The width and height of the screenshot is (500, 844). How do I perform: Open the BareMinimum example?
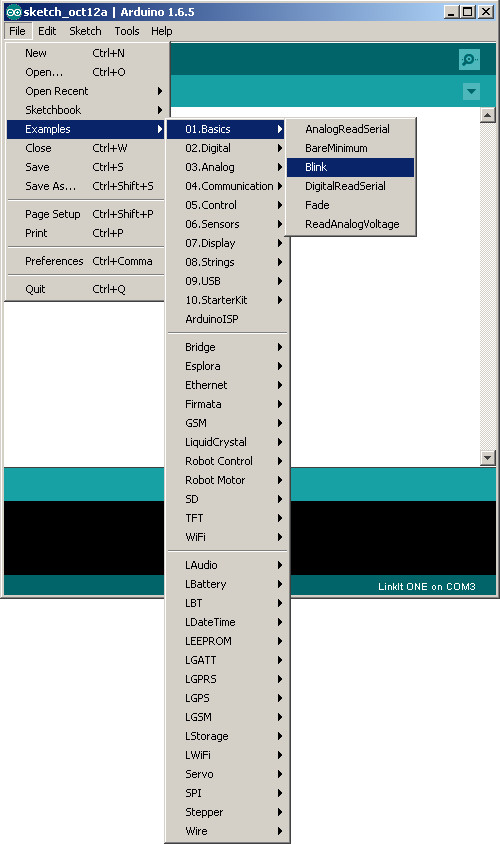point(350,148)
